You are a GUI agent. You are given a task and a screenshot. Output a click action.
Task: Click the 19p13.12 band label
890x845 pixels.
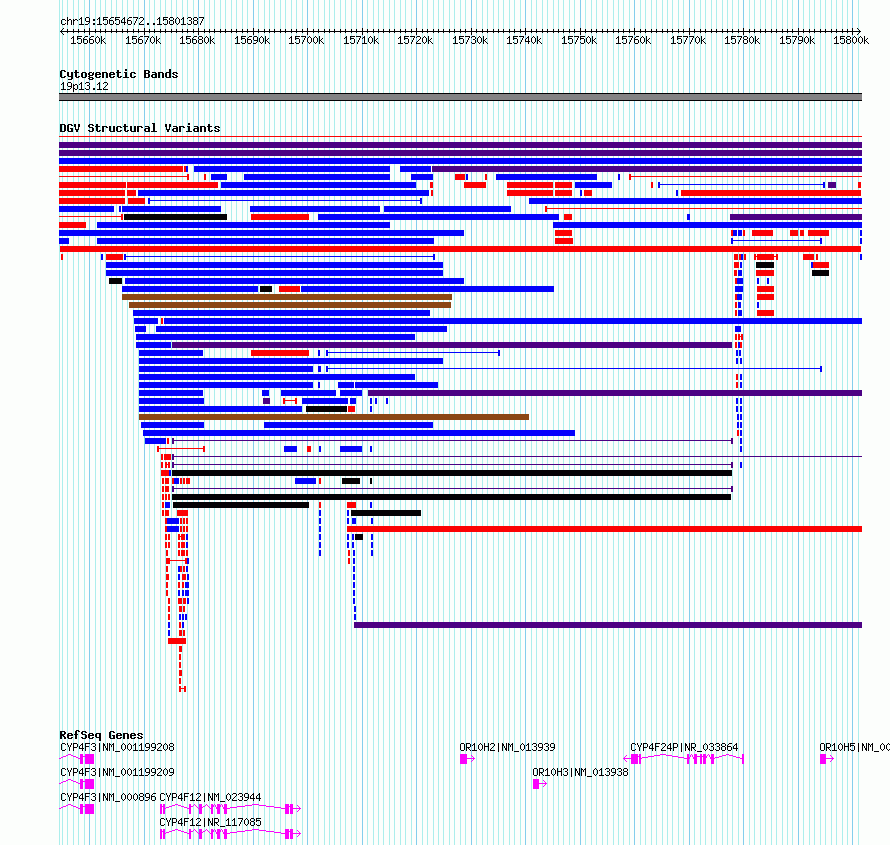click(84, 86)
